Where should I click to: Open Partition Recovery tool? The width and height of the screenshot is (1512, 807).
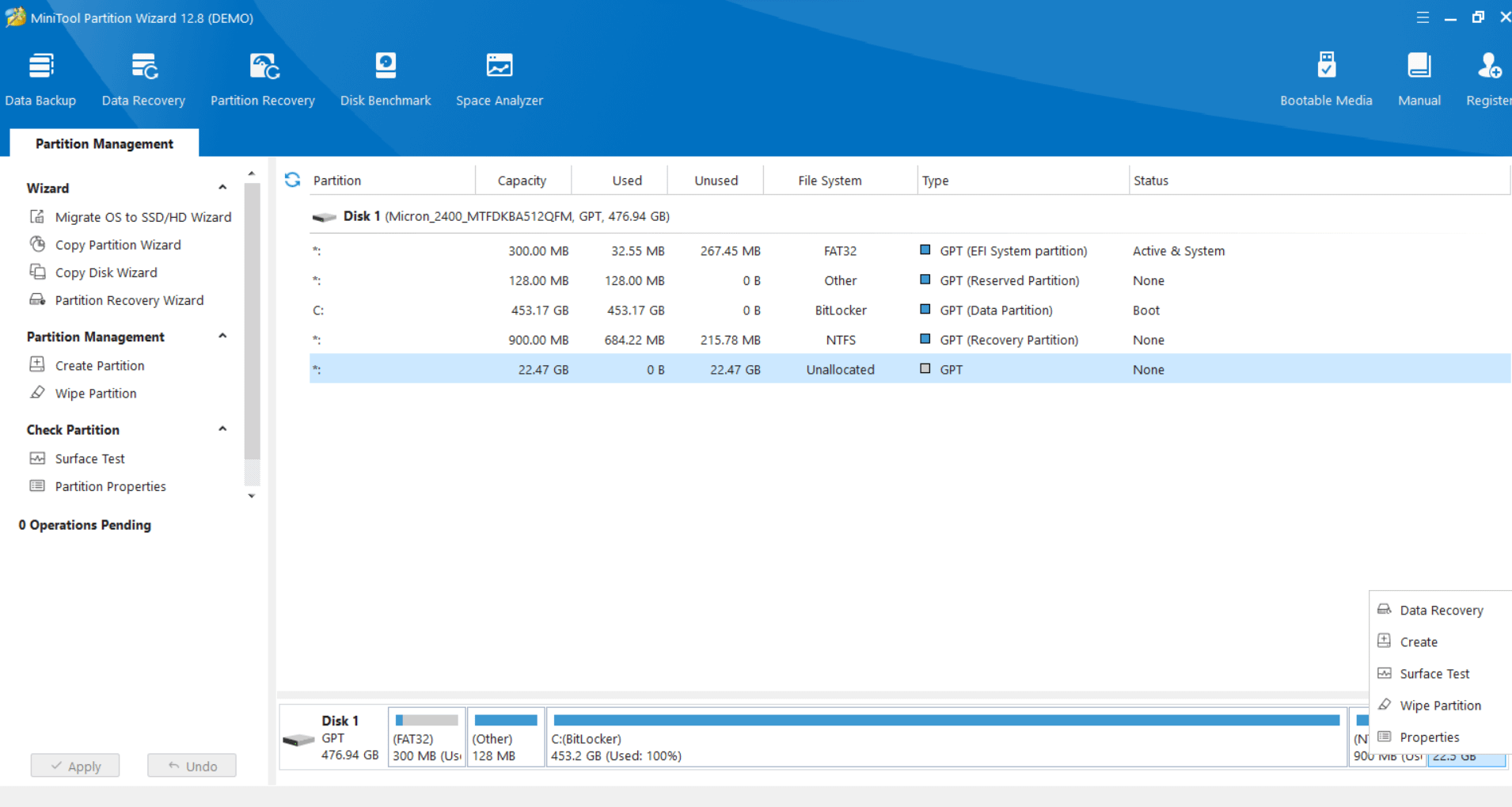pos(263,79)
